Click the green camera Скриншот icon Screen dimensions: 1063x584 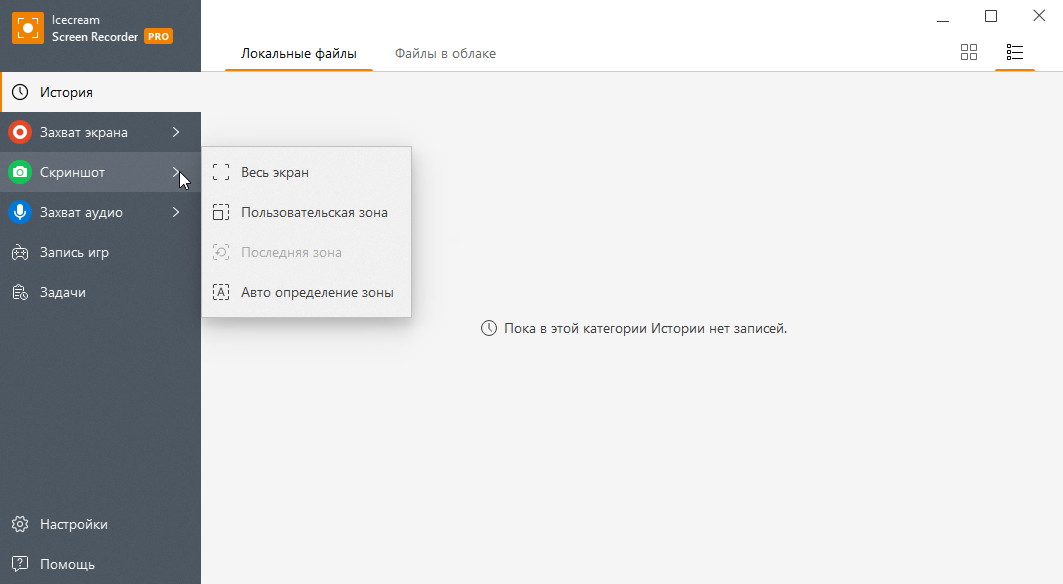coord(20,172)
